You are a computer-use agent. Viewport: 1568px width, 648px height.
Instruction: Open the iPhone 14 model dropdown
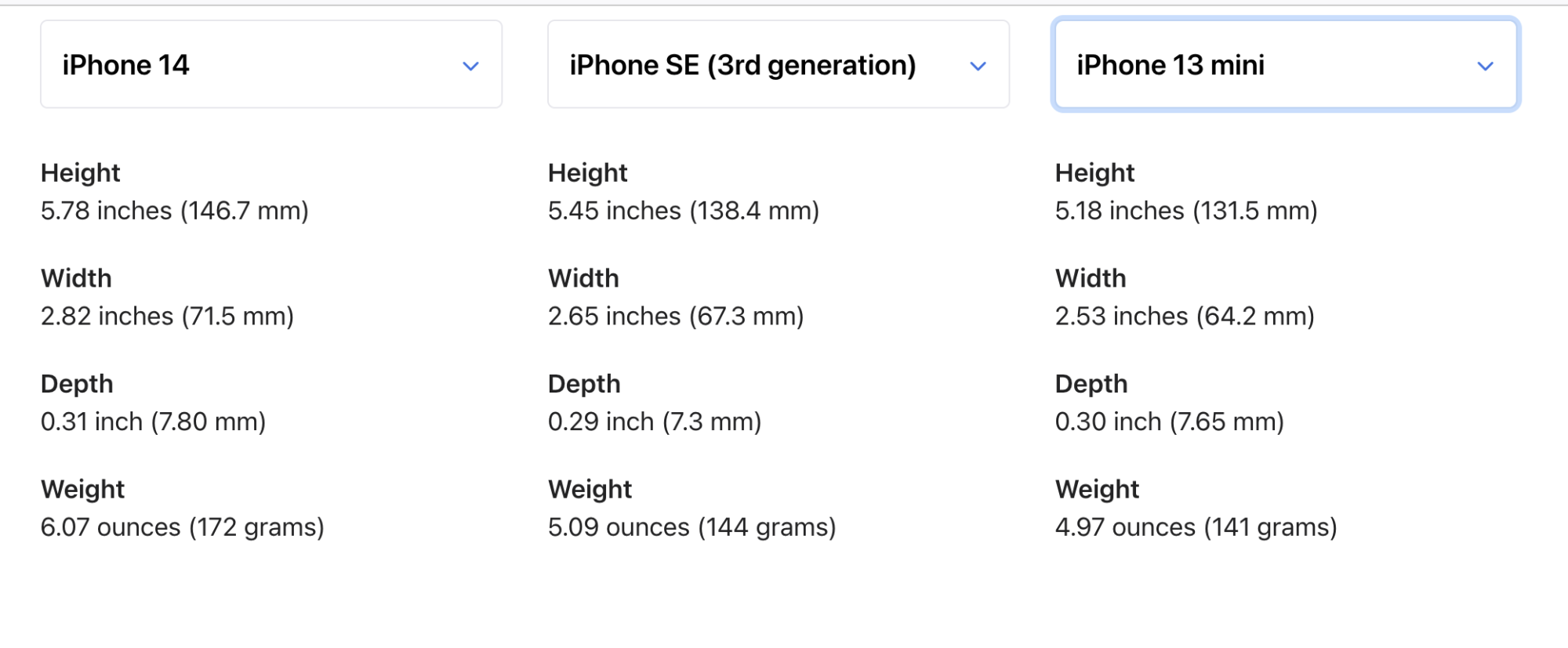270,65
